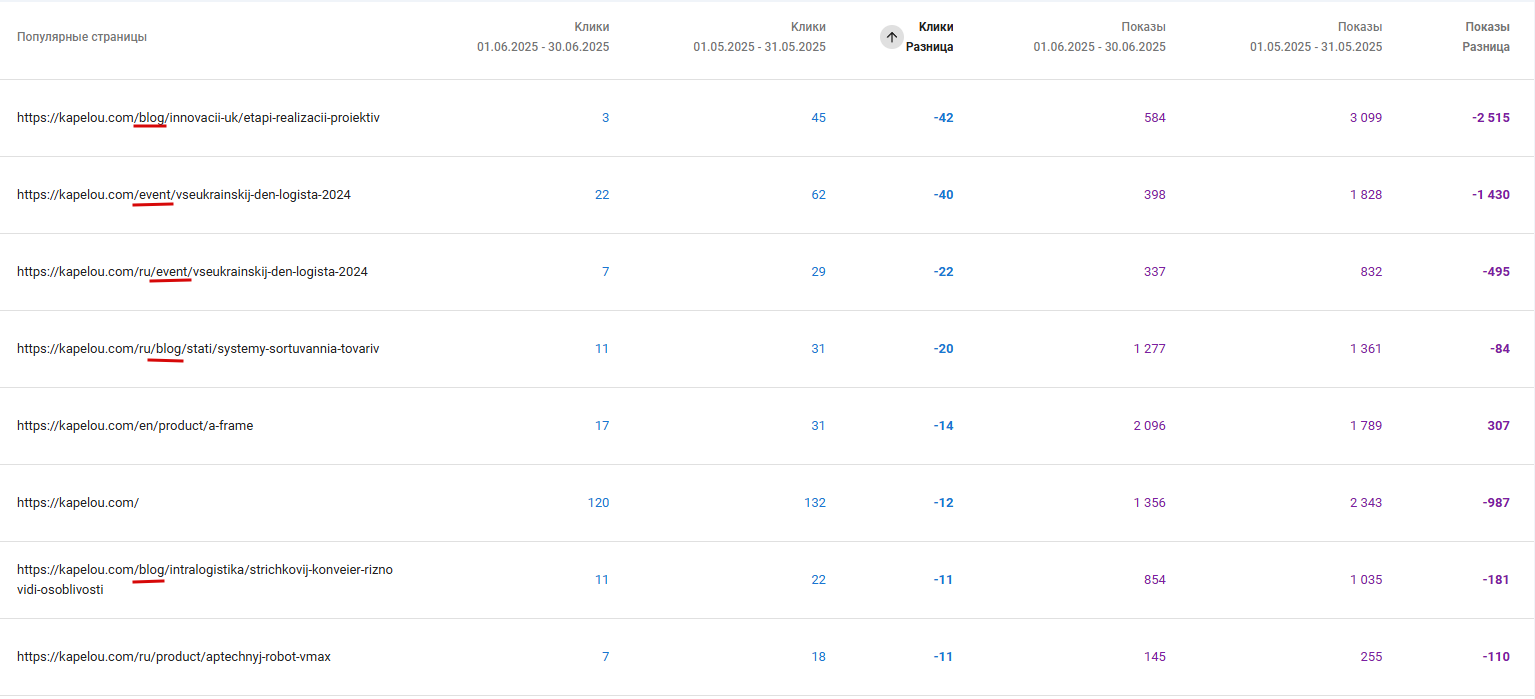
Task: Click the June impressions value 398
Action: pos(1155,195)
